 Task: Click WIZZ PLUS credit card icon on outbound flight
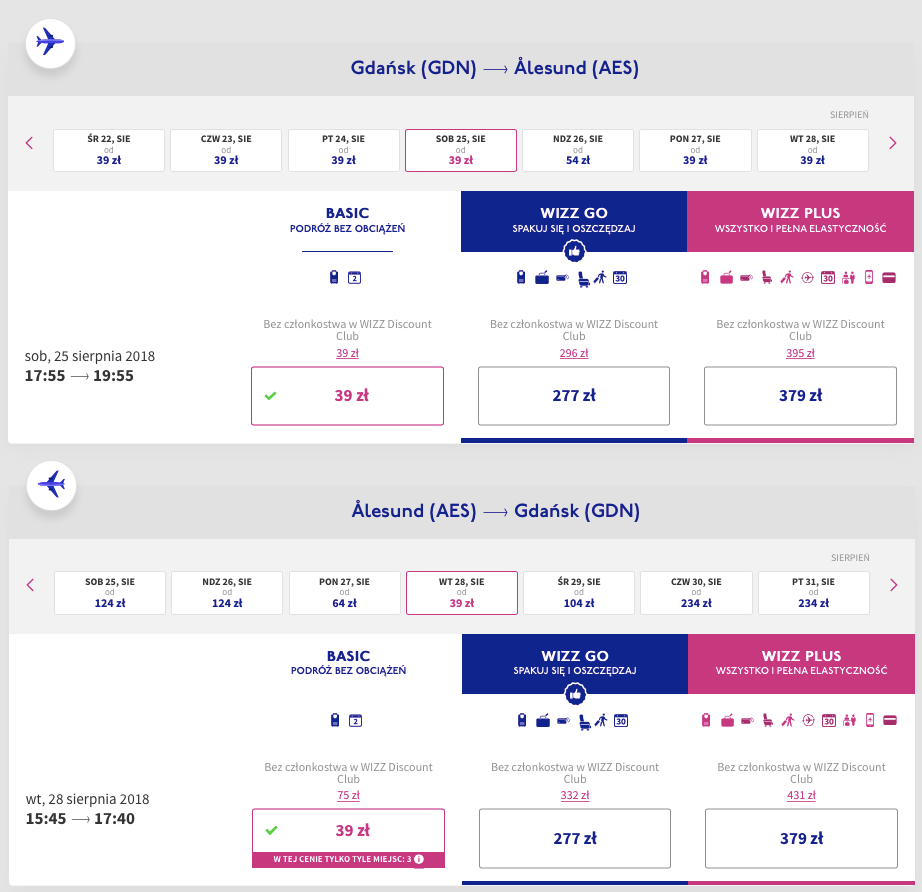point(889,278)
